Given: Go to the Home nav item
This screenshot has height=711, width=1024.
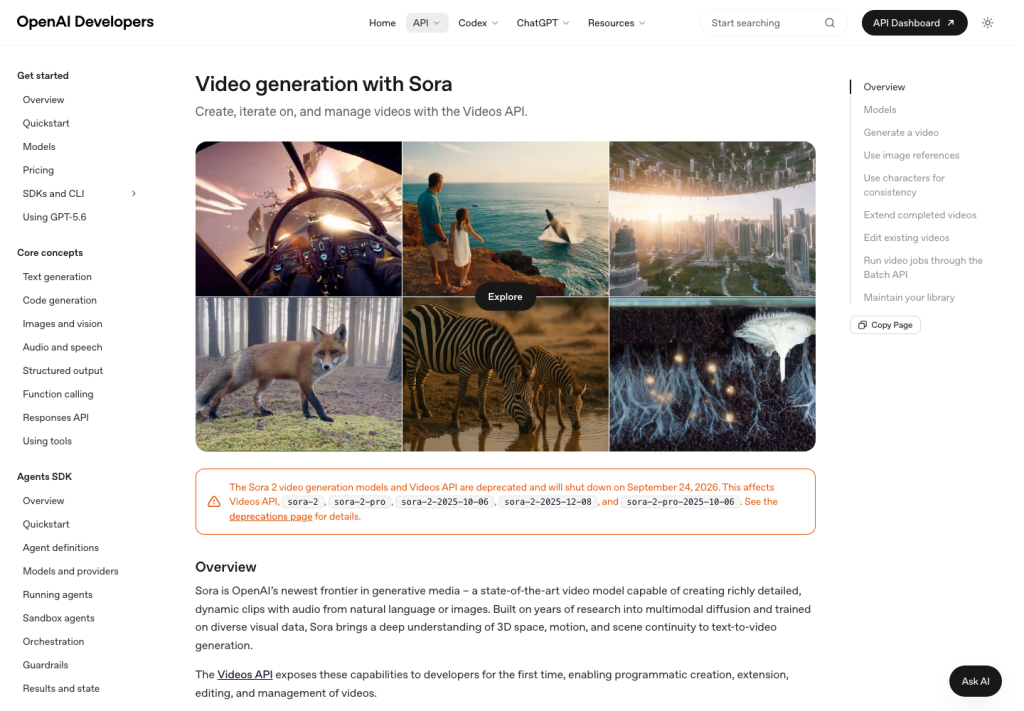Looking at the screenshot, I should (382, 23).
